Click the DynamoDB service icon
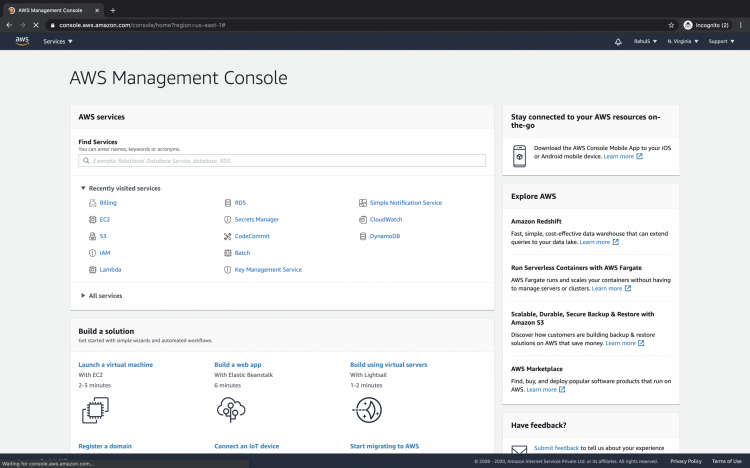This screenshot has width=750, height=468. pos(363,236)
